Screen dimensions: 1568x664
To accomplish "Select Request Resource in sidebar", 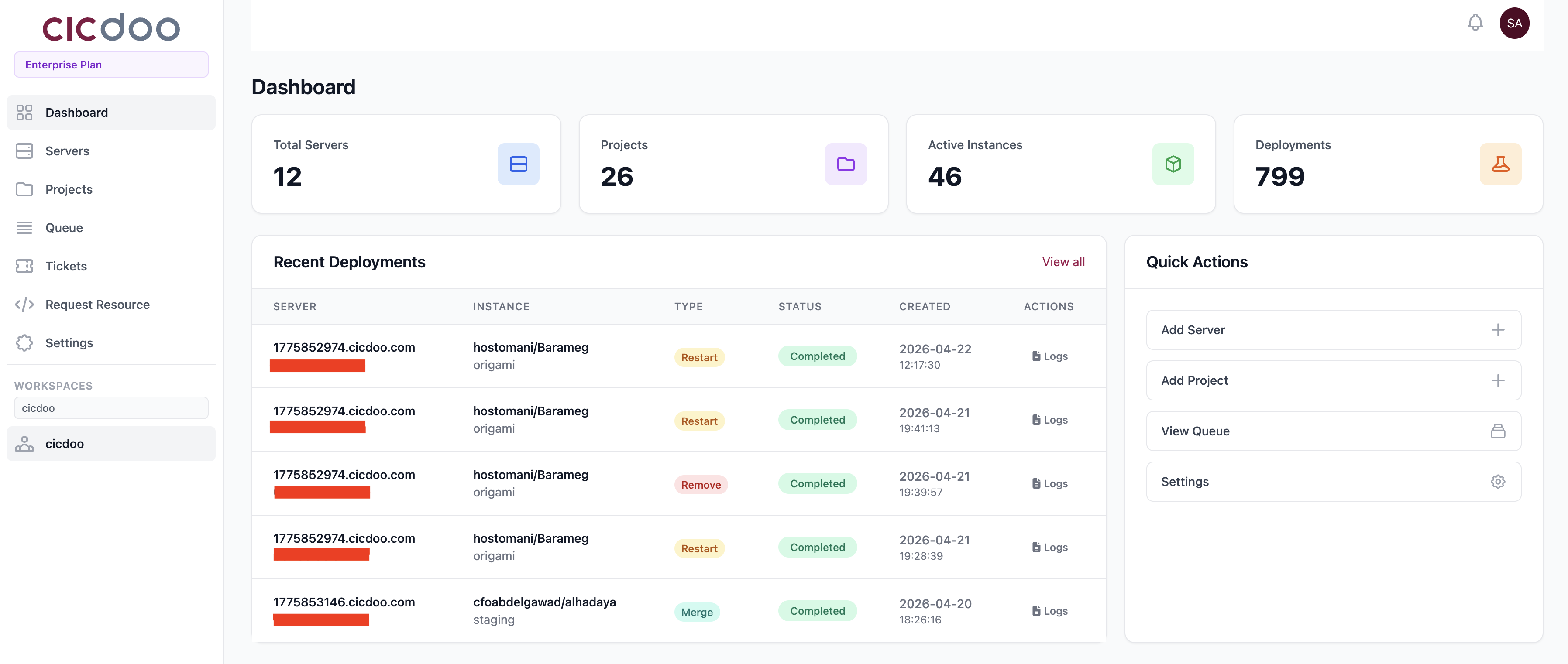I will tap(97, 305).
